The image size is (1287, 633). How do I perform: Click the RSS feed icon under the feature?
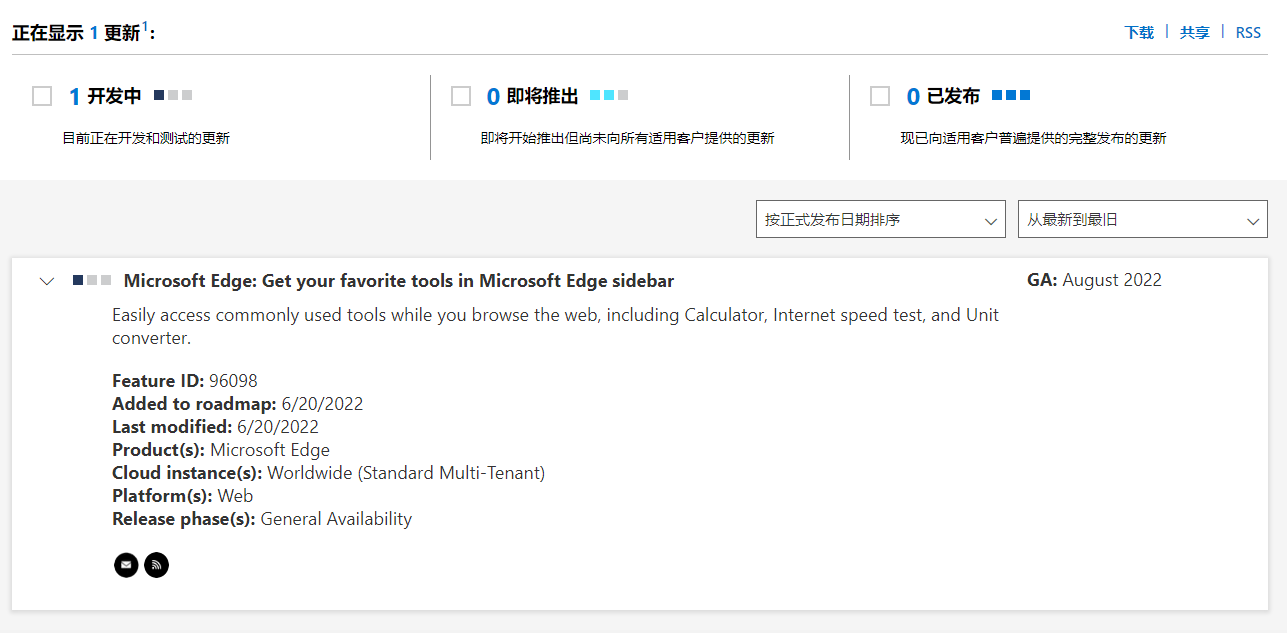tap(156, 565)
